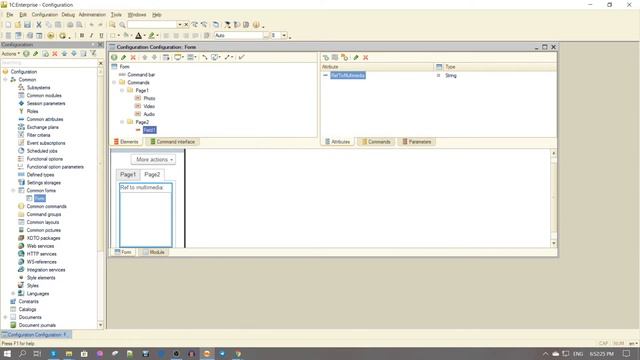Select Scheduled jobs in Configuration tree
The width and height of the screenshot is (640, 360).
42,151
